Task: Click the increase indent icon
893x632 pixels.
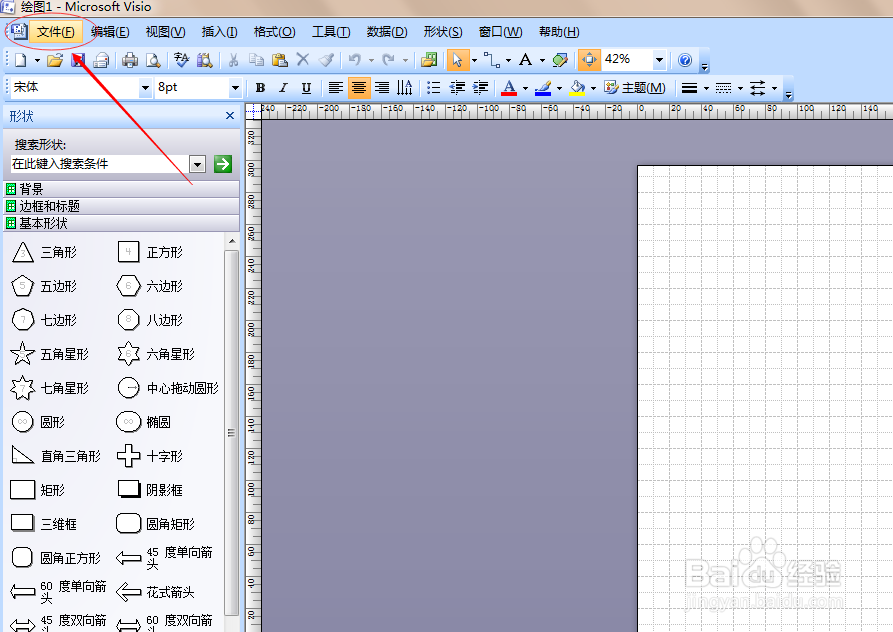Action: point(480,88)
